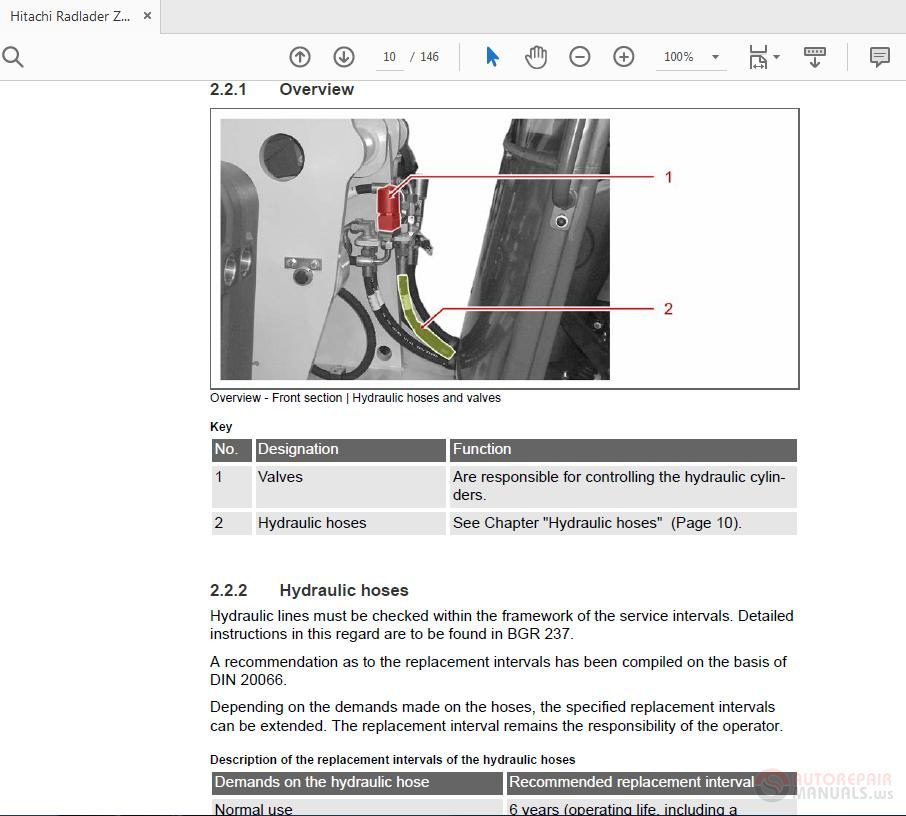Follow the See Chapter Hydraulic hoses Page 10 reference
Screen dimensions: 906x816
point(597,523)
